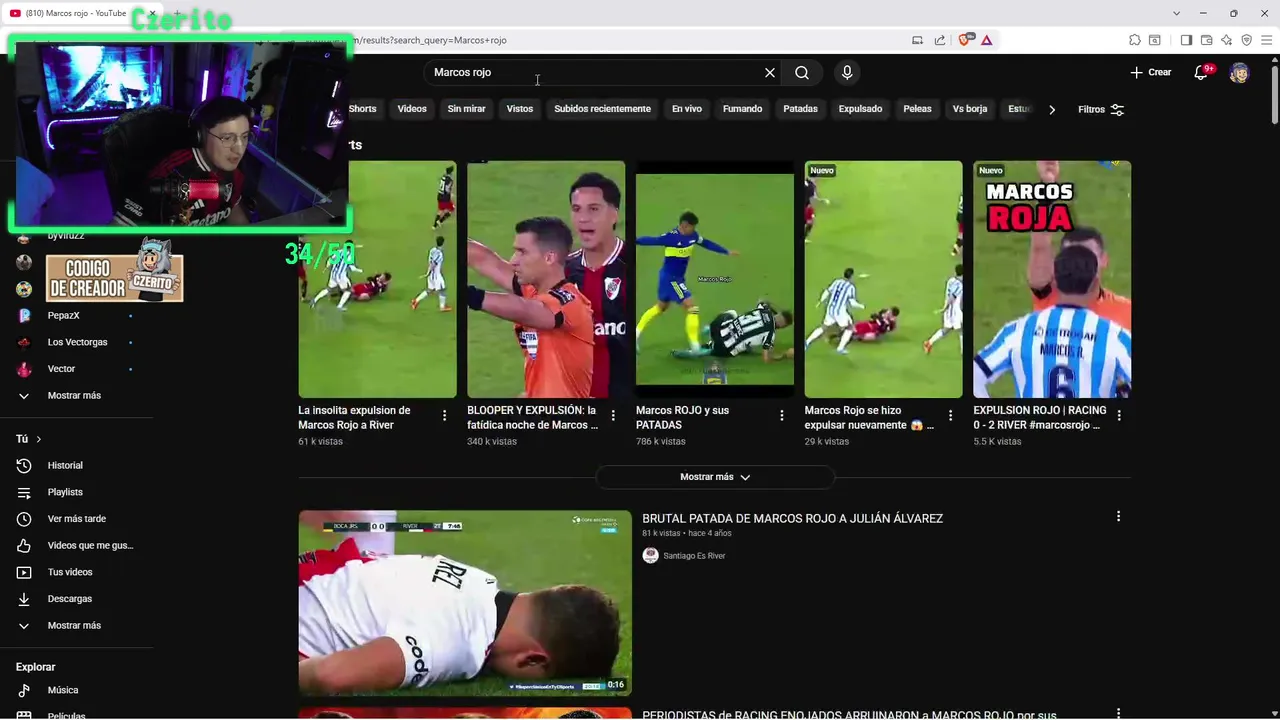Open 'BRUTAL PATADA DE MARCOS ROJO A JULIÁN ÁLVAREZ' title

792,518
